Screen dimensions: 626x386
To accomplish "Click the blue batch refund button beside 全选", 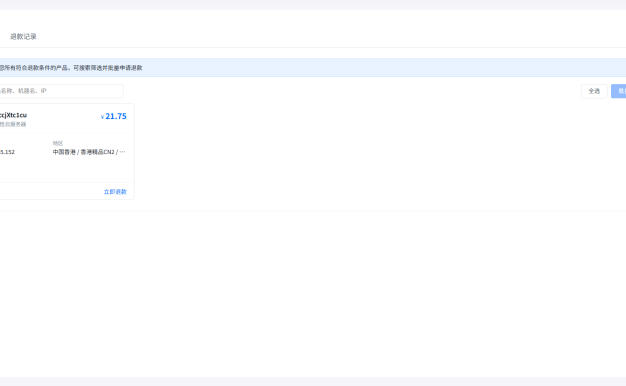I will coord(619,91).
